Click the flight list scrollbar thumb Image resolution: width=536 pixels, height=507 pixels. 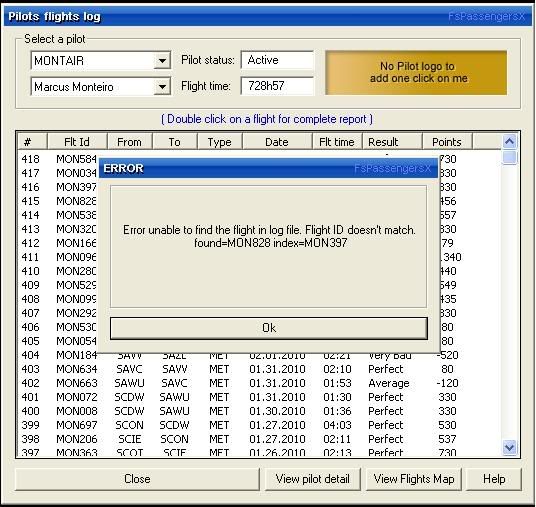click(x=509, y=157)
